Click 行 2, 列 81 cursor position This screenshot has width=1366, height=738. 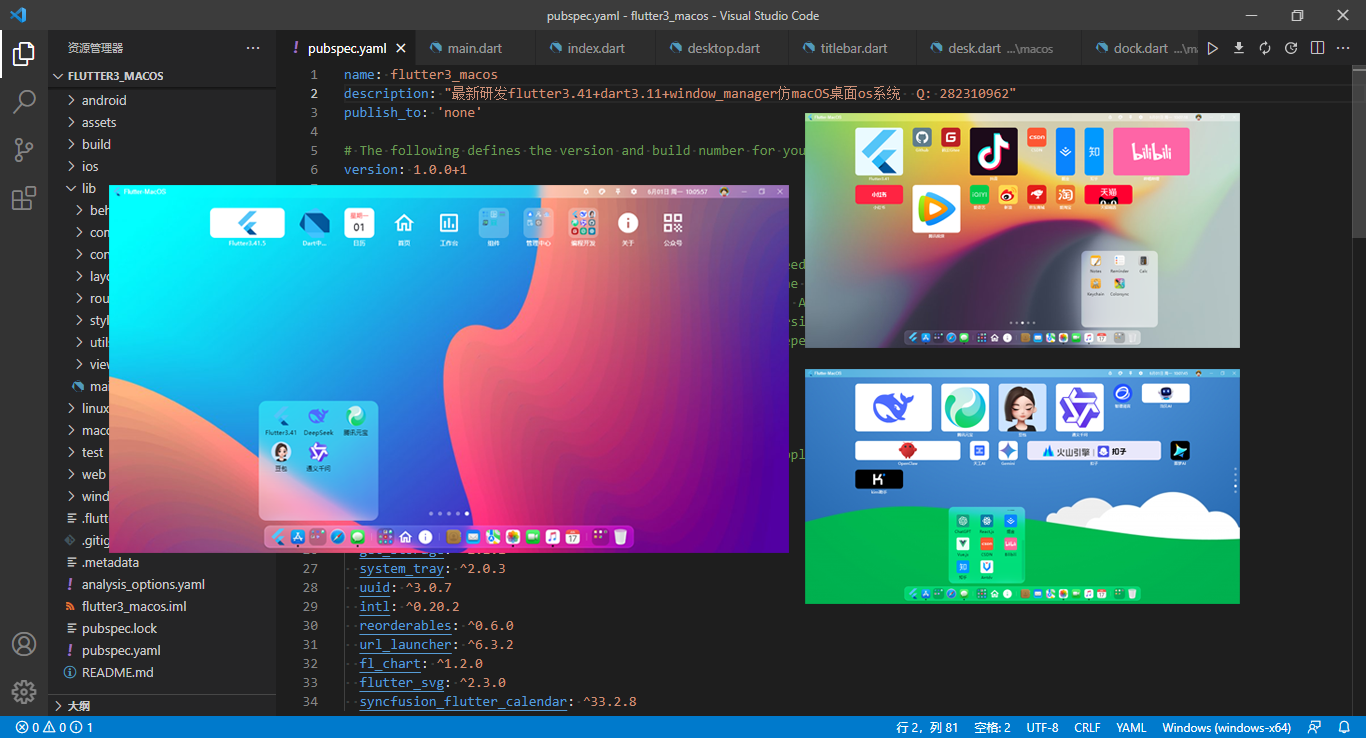927,727
